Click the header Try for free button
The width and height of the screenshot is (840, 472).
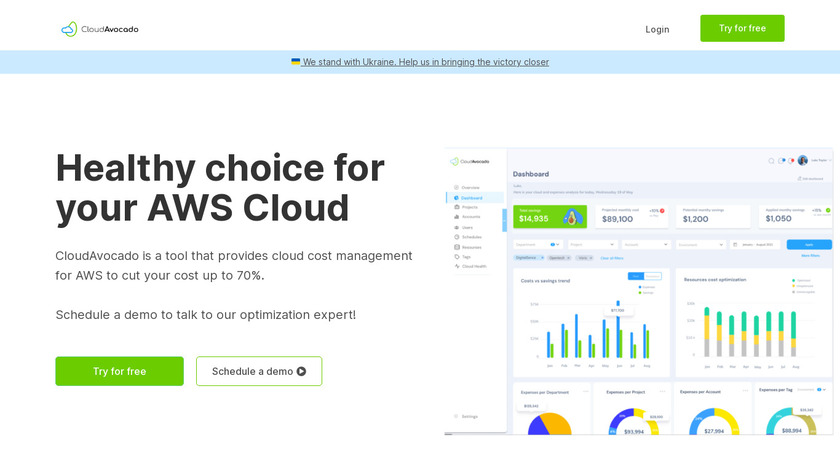point(742,28)
